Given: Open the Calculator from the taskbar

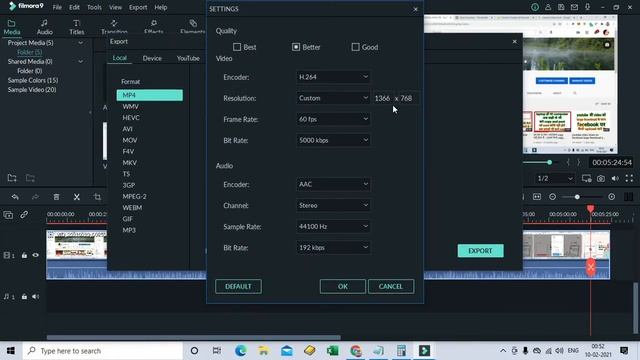Looking at the screenshot, I should [401, 351].
